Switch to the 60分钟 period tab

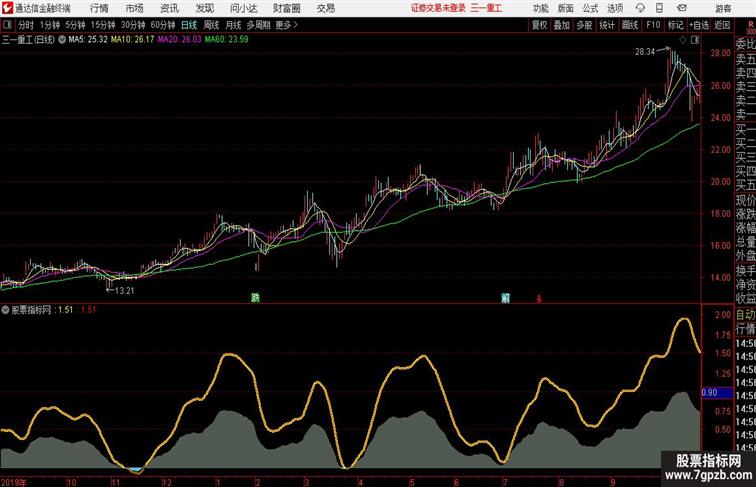pyautogui.click(x=163, y=25)
